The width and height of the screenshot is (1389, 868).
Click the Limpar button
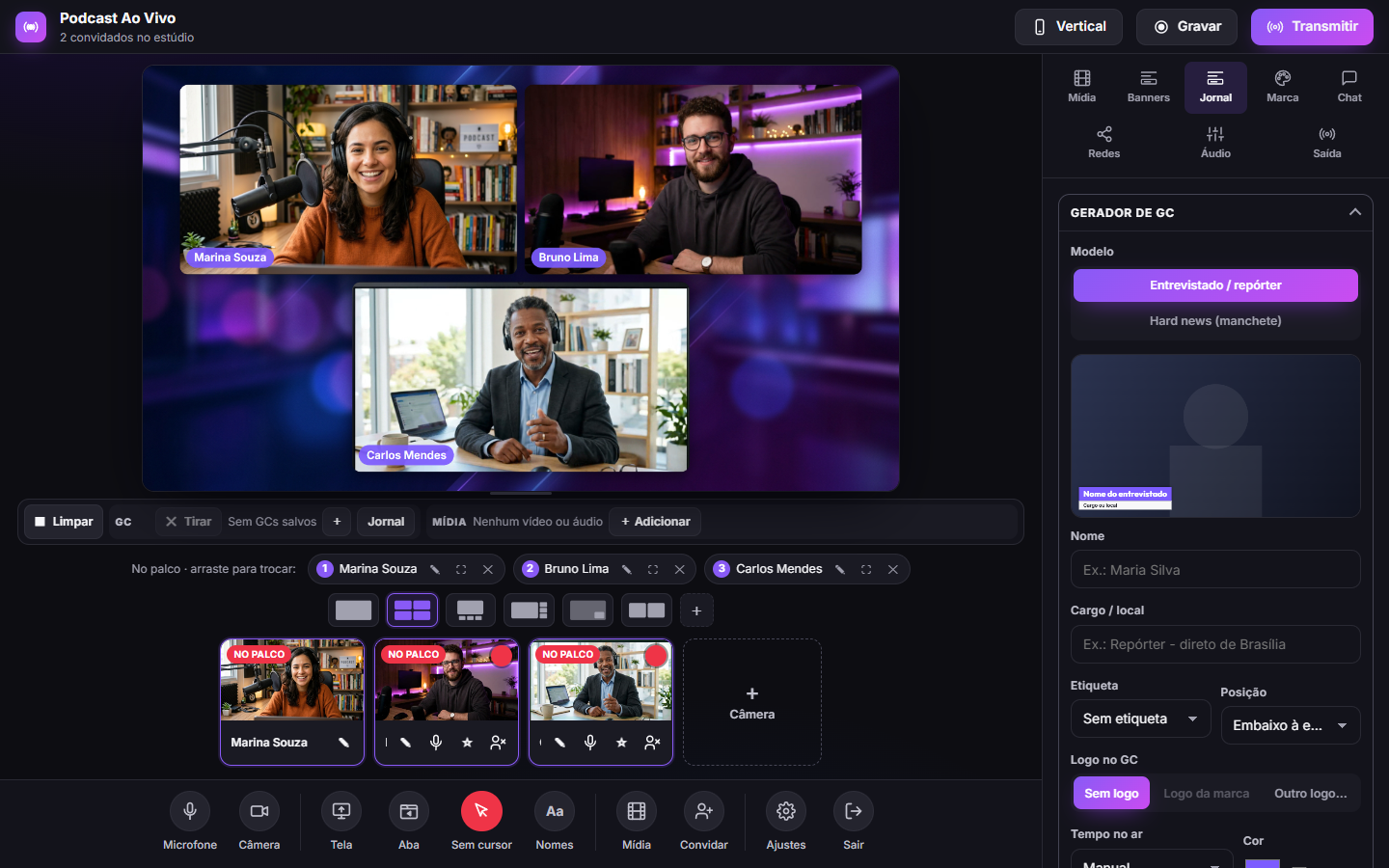click(64, 522)
